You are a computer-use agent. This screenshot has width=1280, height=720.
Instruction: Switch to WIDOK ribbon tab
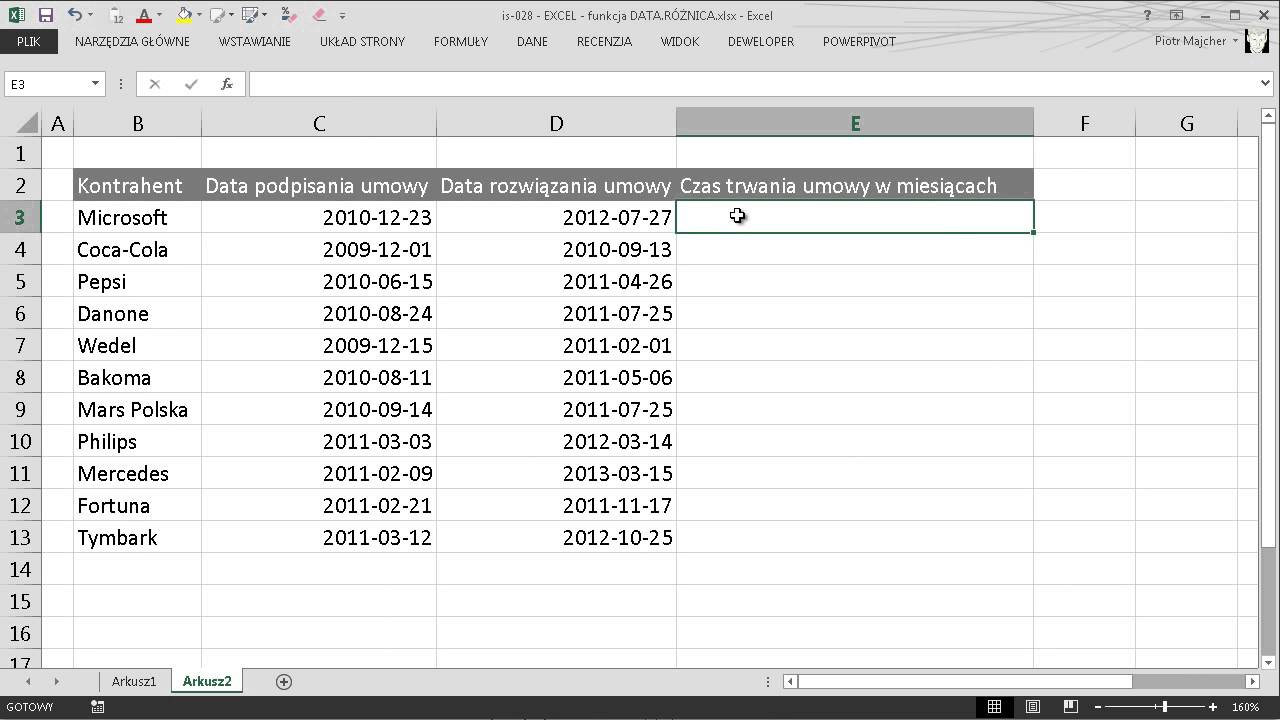[x=680, y=42]
